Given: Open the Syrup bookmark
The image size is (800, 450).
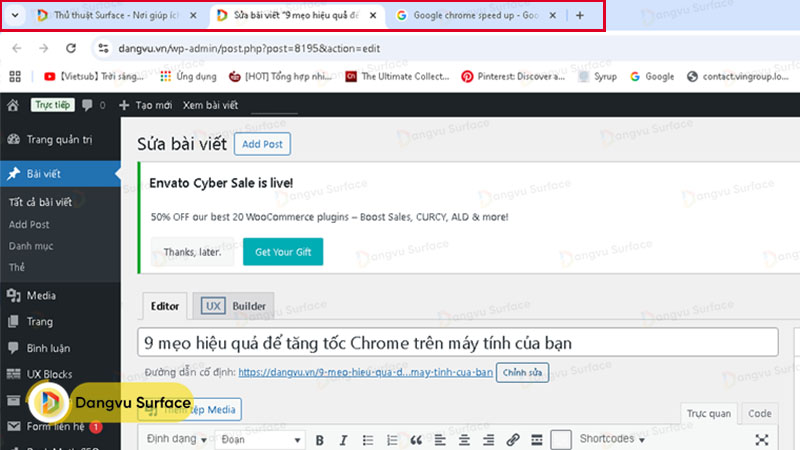Looking at the screenshot, I should [x=597, y=77].
